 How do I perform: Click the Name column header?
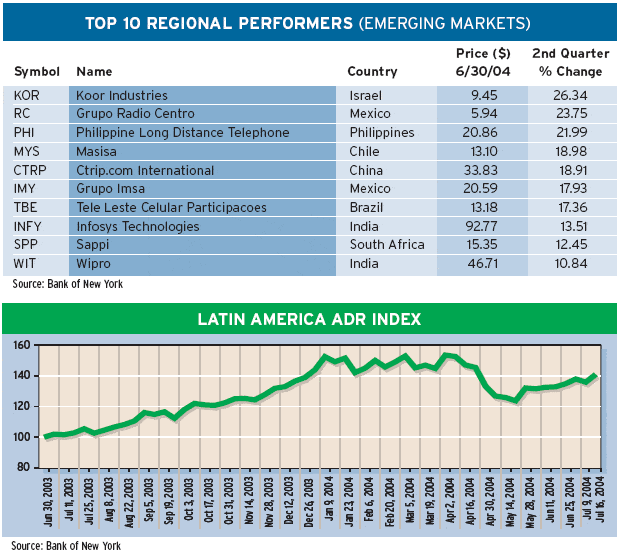(94, 71)
